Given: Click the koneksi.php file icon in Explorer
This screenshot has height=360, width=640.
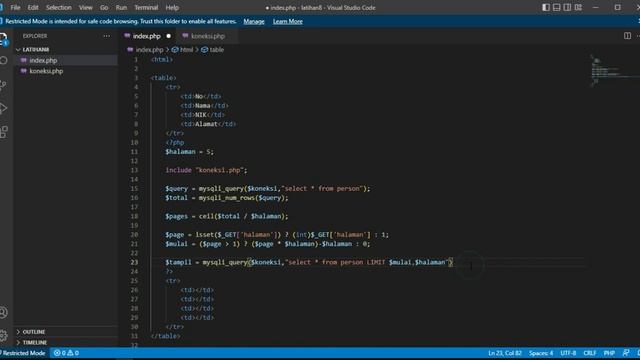Looking at the screenshot, I should click(x=24, y=71).
